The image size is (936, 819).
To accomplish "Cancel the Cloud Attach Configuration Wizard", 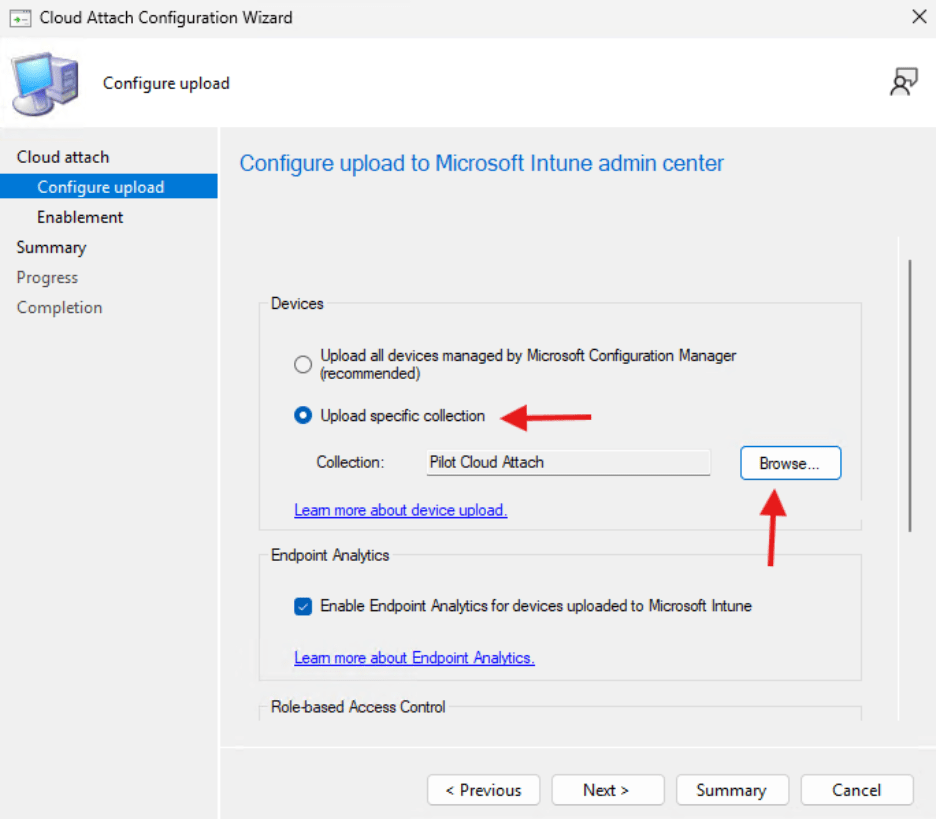I will [856, 790].
